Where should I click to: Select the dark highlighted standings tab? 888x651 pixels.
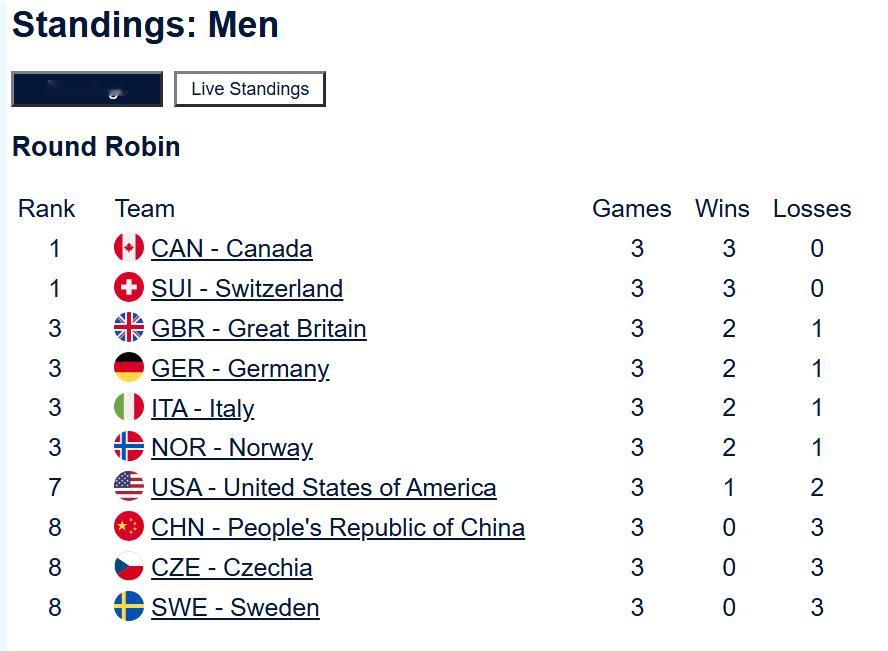click(87, 89)
